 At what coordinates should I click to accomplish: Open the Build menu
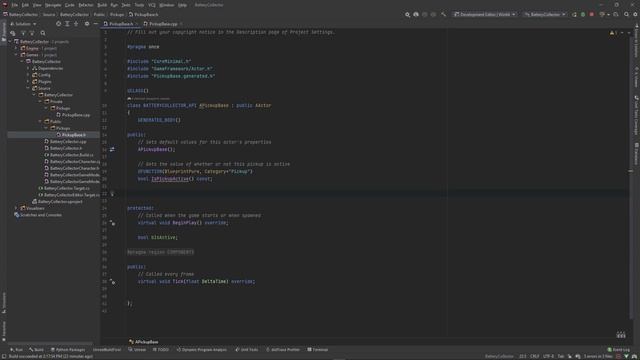pos(102,5)
